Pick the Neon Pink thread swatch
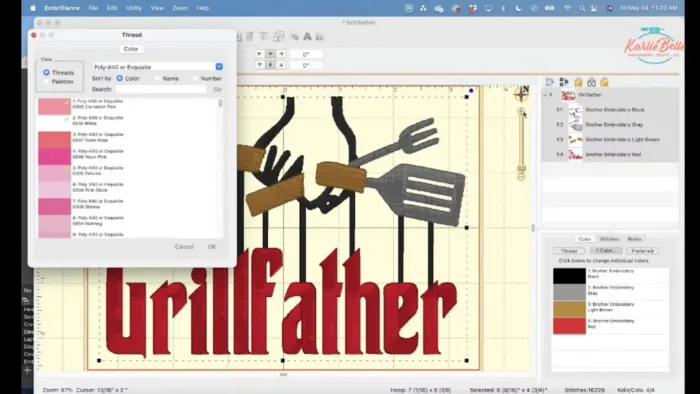Viewport: 700px width, 394px height. point(54,157)
